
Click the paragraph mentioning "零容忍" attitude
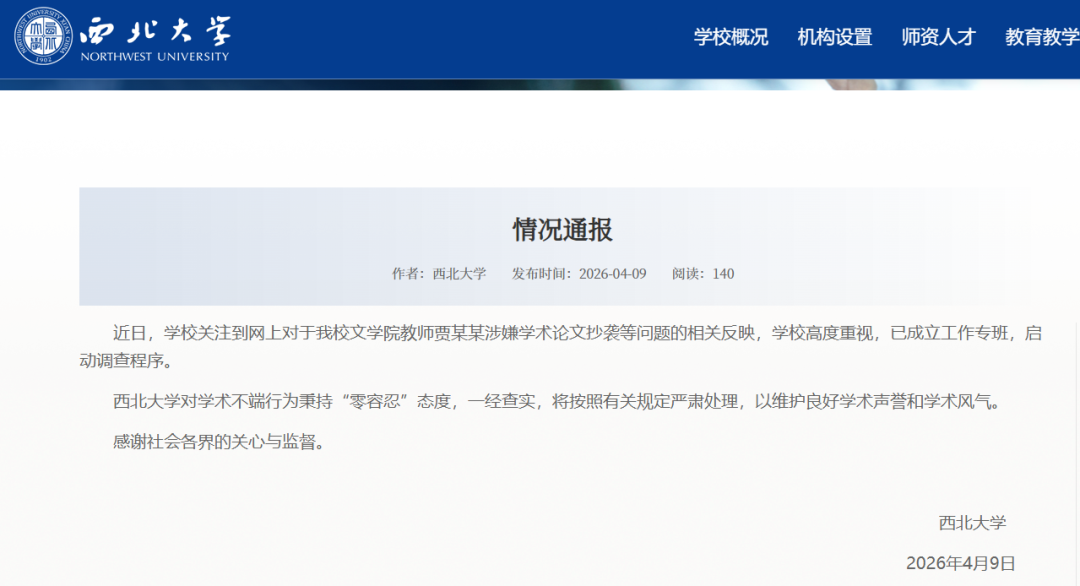pos(555,402)
